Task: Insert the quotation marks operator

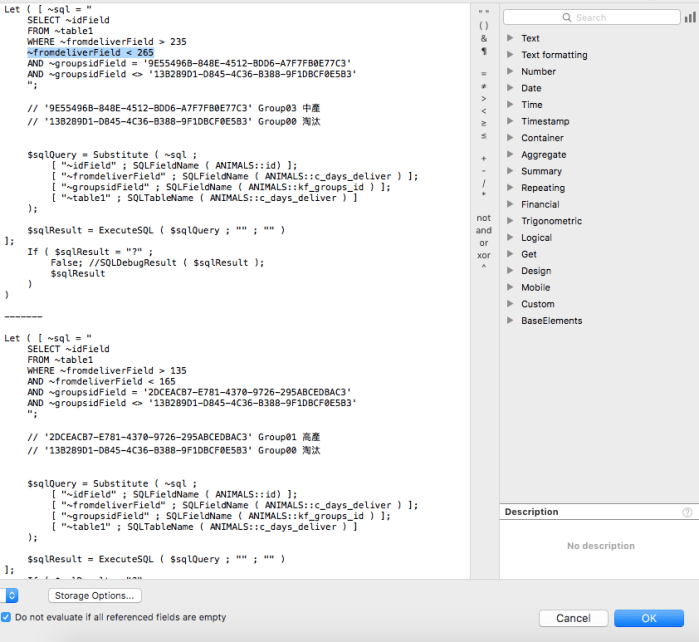Action: click(484, 12)
